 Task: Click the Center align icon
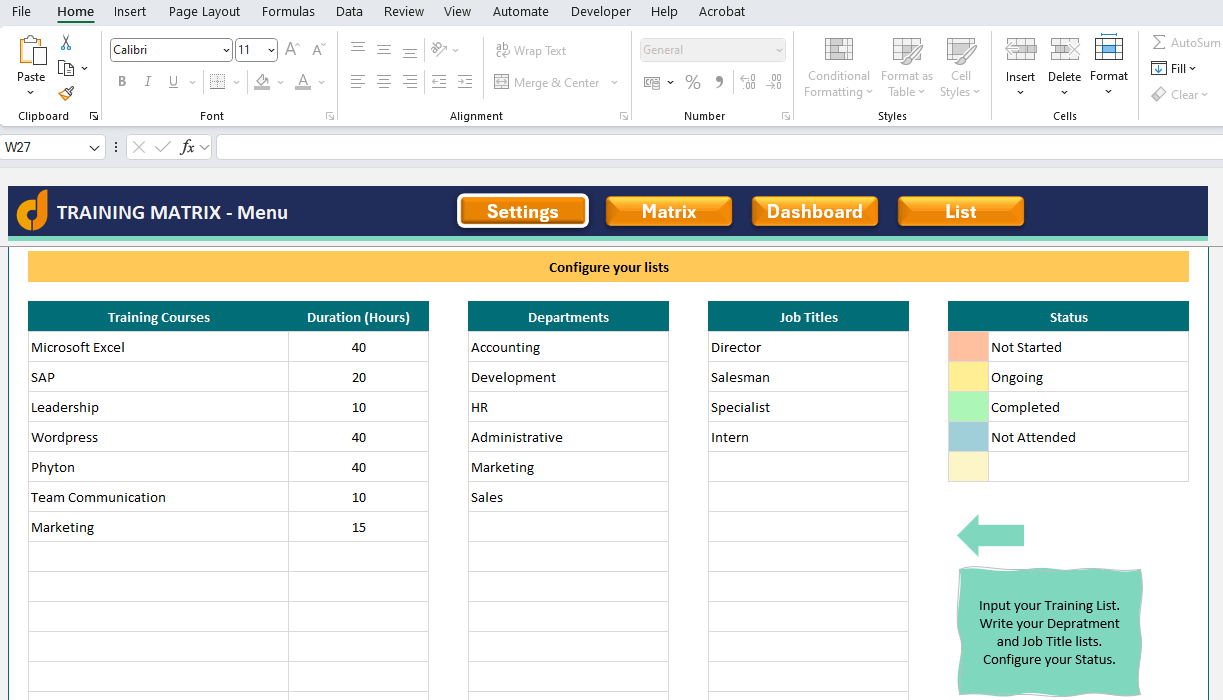click(x=384, y=82)
